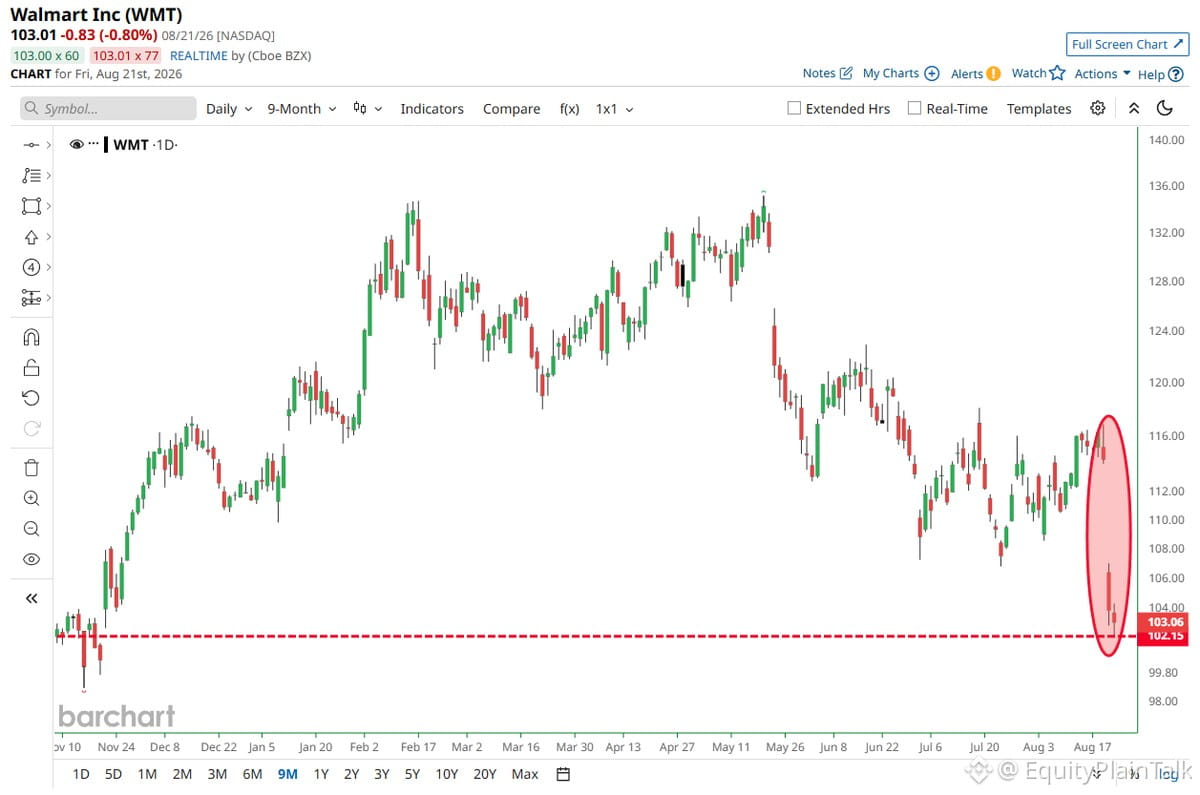Select the 3M time range
Viewport: 1200px width, 795px height.
(x=217, y=774)
